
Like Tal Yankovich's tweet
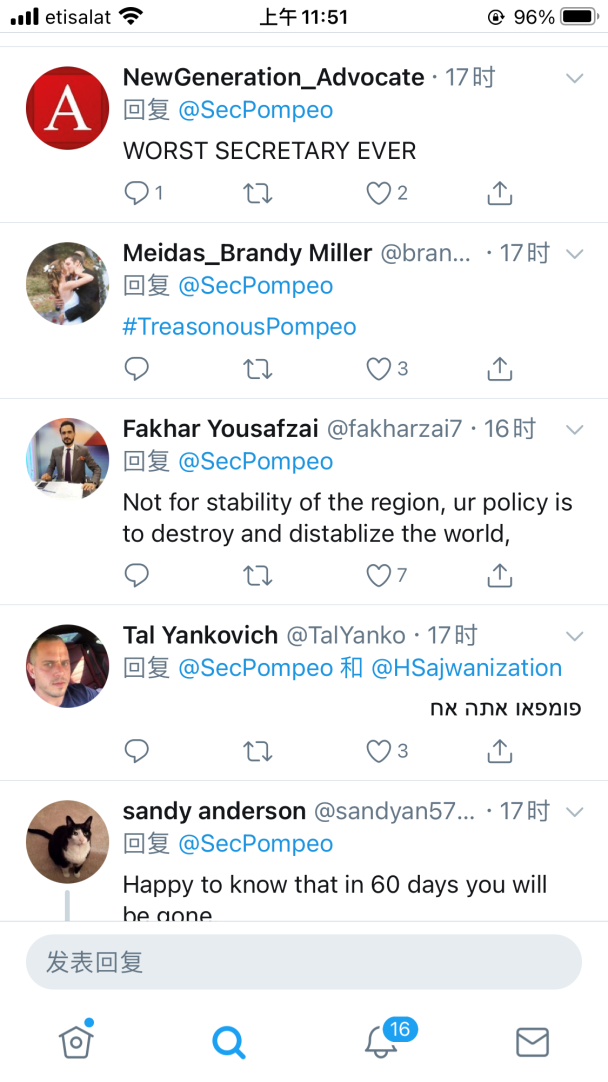tap(378, 751)
